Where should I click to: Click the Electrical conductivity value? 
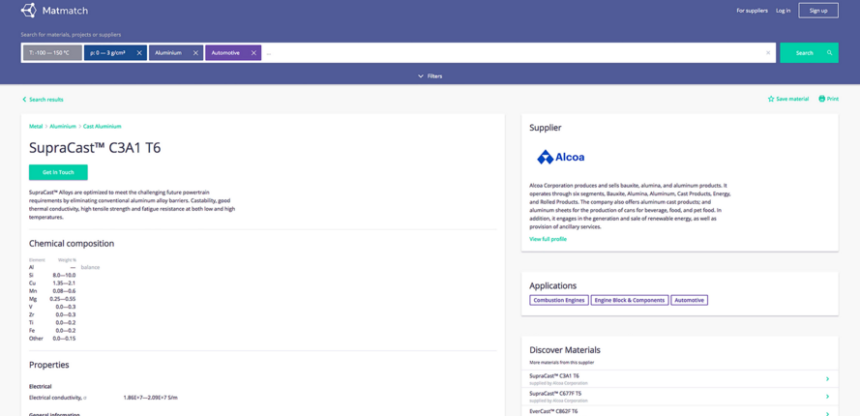pos(150,397)
